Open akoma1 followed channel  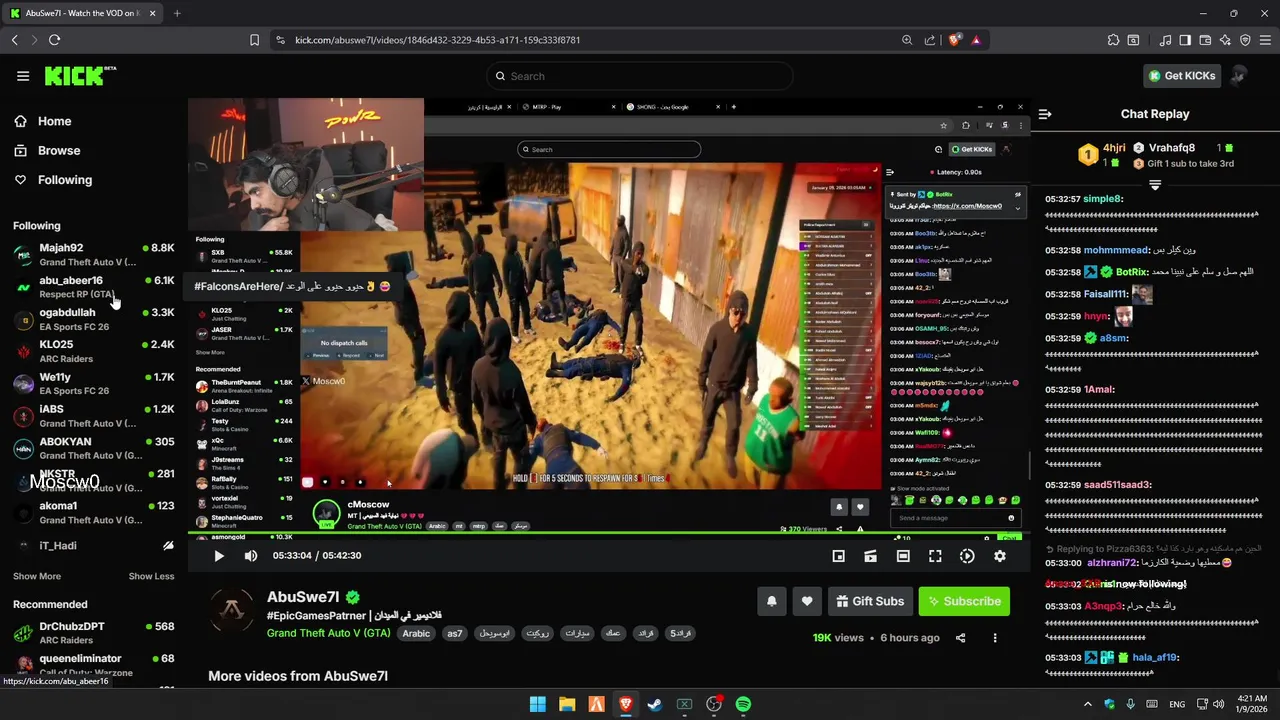94,512
